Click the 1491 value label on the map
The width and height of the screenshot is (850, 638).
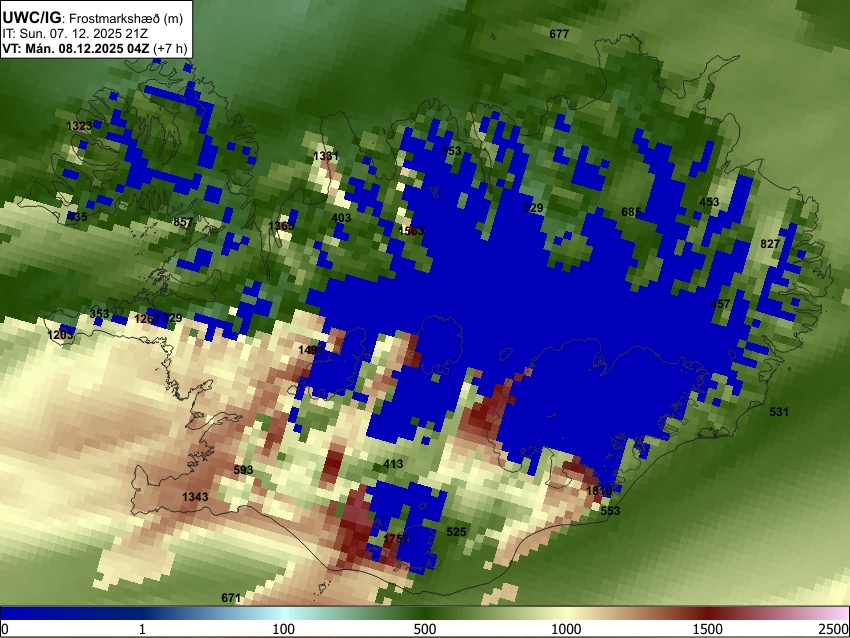point(311,350)
